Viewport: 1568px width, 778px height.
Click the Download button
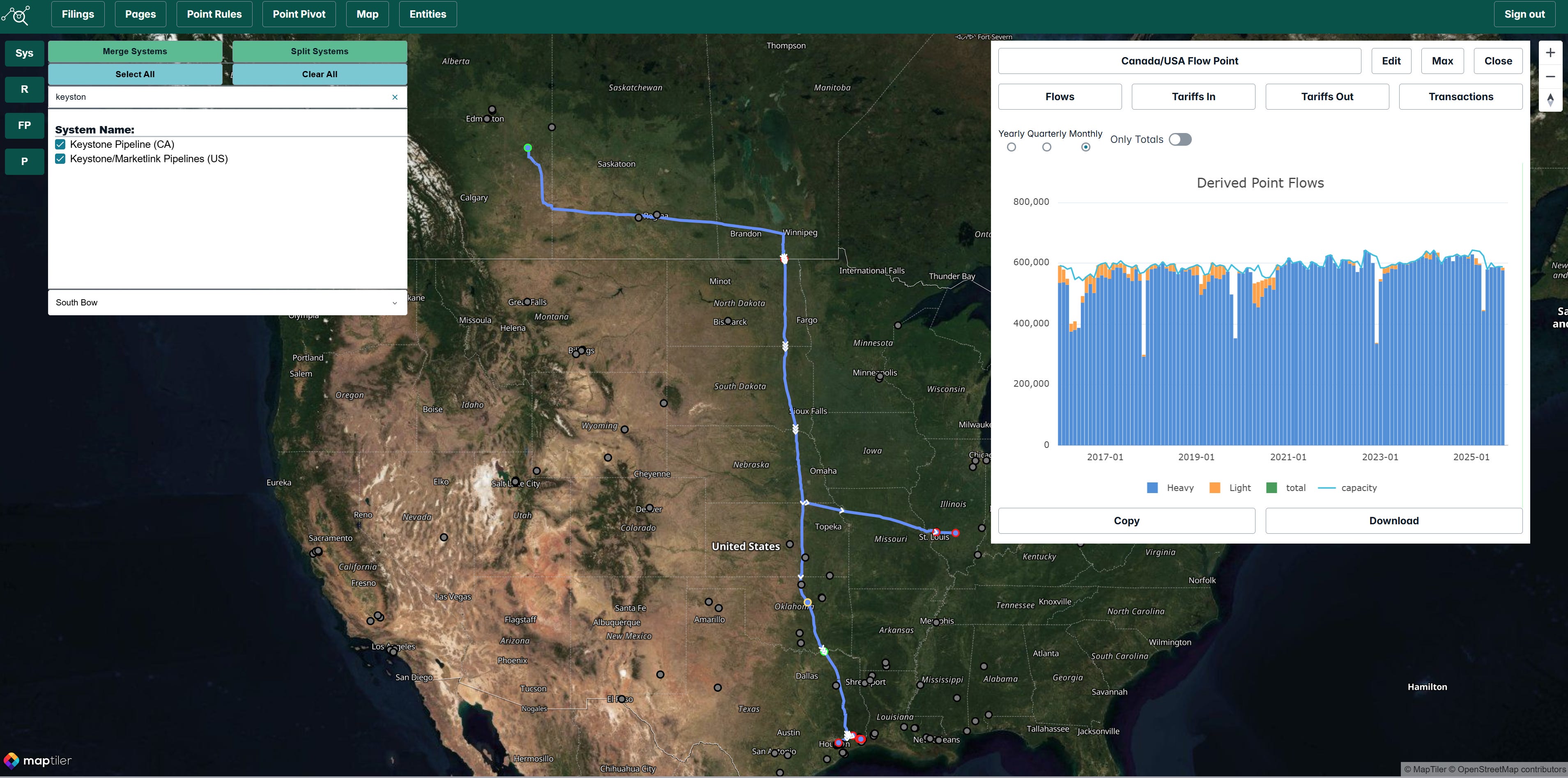[1393, 521]
